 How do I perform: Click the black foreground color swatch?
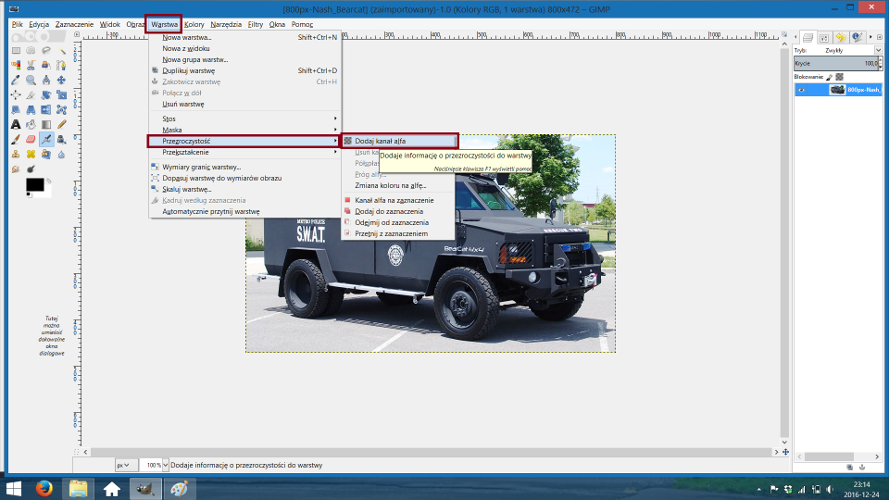click(35, 185)
